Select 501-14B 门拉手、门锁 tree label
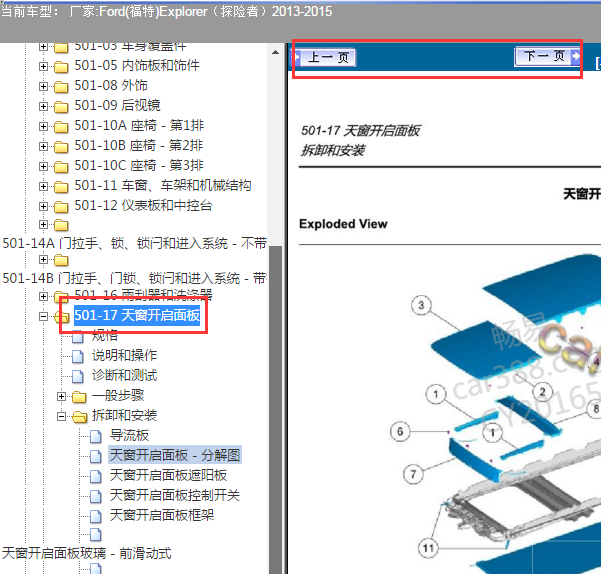Image resolution: width=601 pixels, height=574 pixels. tap(134, 278)
